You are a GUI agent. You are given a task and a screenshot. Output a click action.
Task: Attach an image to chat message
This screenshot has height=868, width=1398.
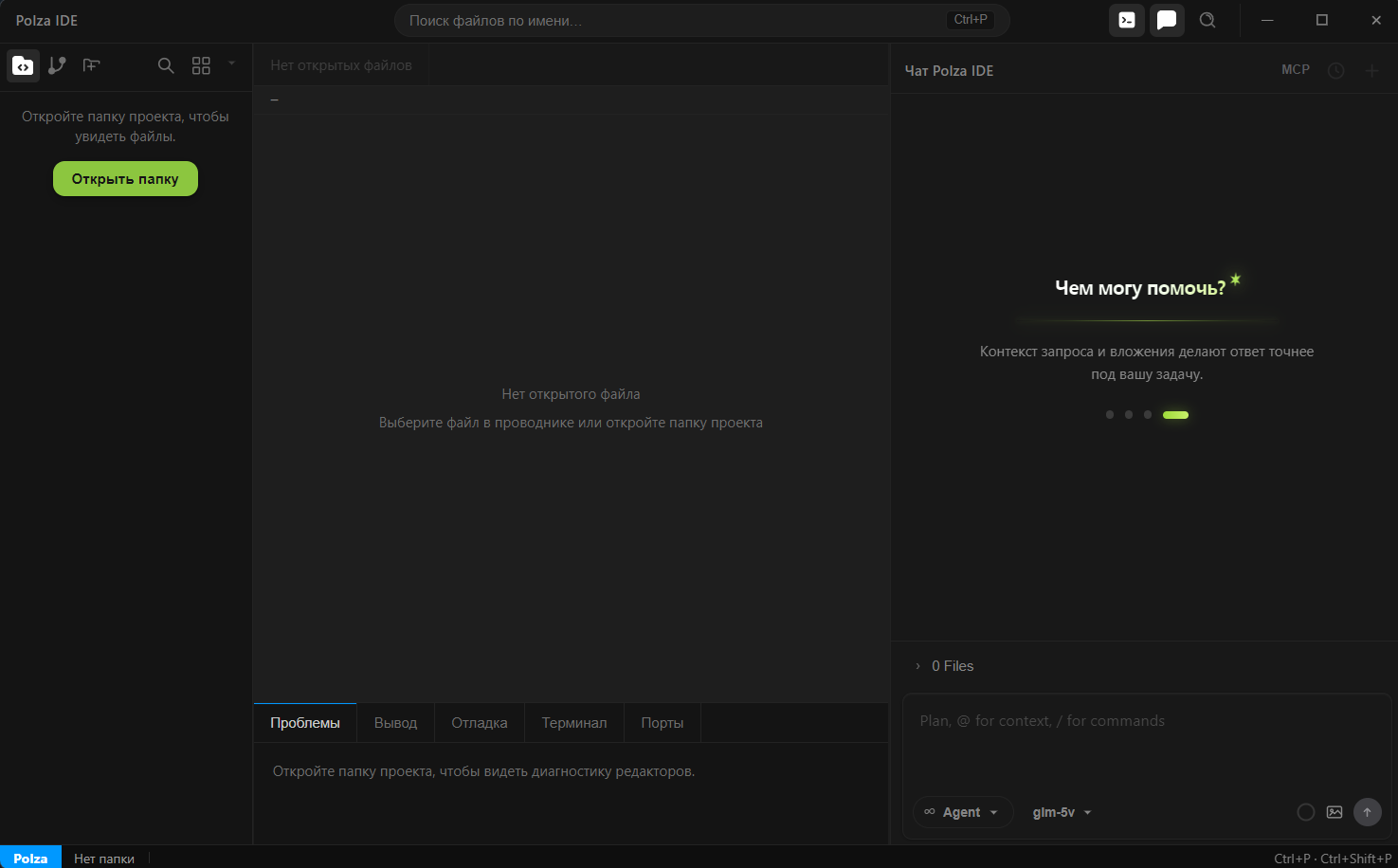click(x=1334, y=812)
